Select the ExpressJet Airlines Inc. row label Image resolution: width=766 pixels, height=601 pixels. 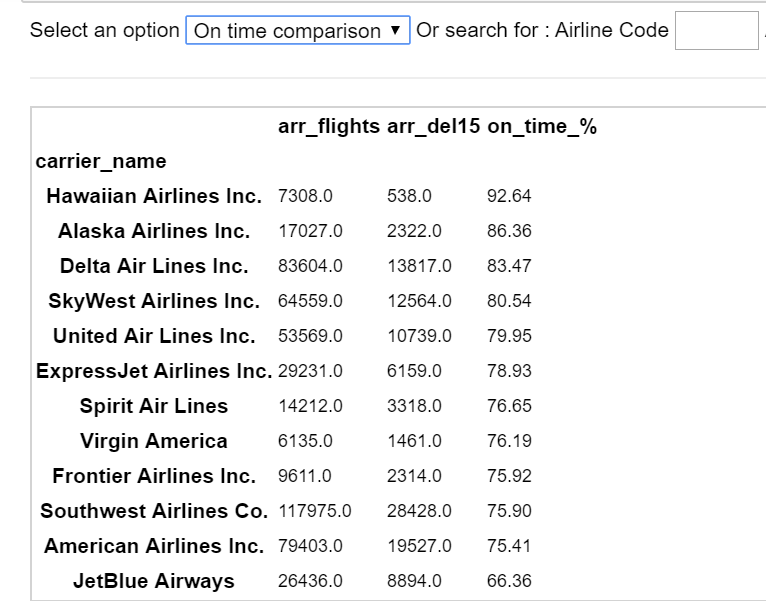tap(154, 371)
